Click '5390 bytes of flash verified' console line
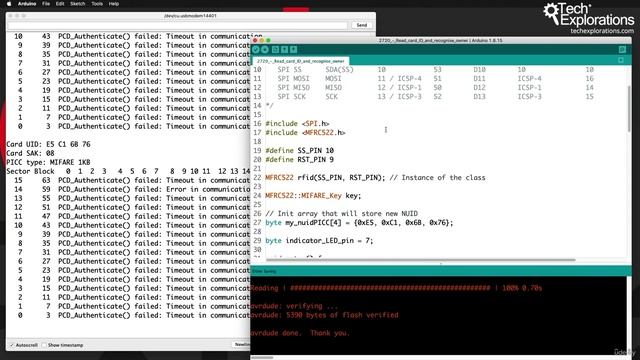Screen dimensions: 640x360 (324, 315)
